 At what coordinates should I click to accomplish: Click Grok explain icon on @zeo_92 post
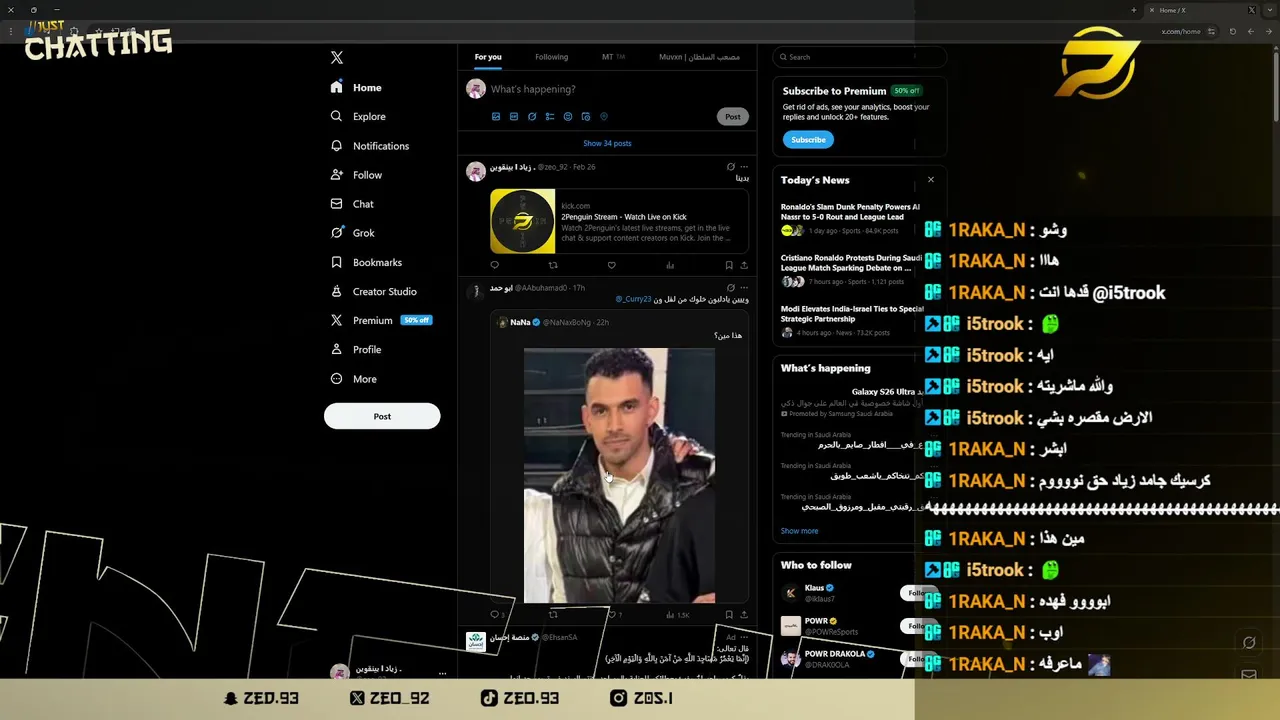[731, 167]
